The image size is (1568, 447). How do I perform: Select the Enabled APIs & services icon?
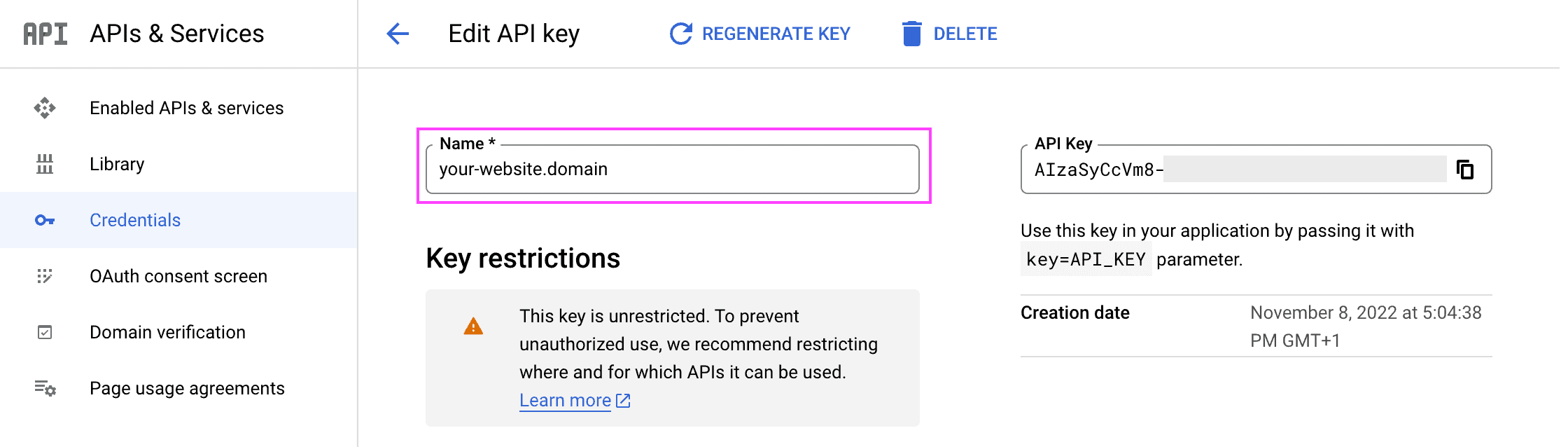(44, 108)
